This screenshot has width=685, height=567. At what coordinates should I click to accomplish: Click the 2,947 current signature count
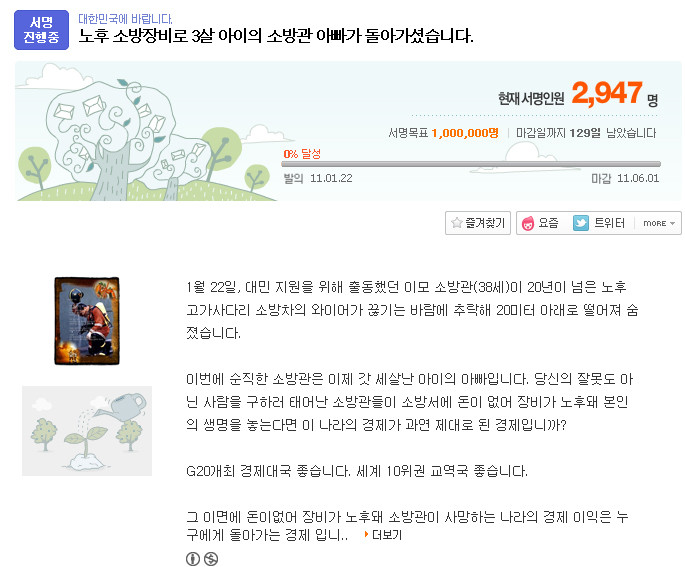pos(607,93)
